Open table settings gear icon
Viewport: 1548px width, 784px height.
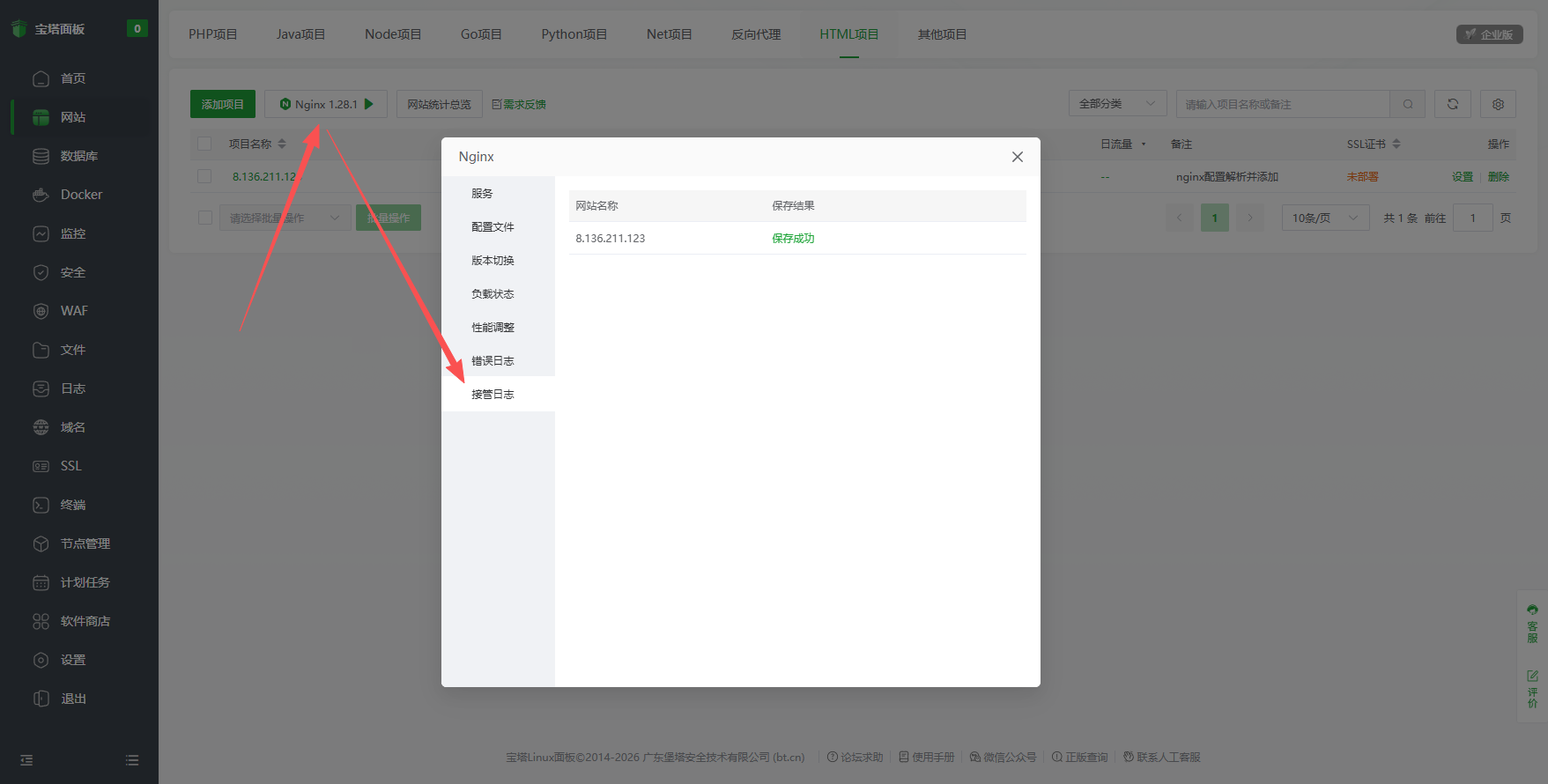(x=1498, y=104)
